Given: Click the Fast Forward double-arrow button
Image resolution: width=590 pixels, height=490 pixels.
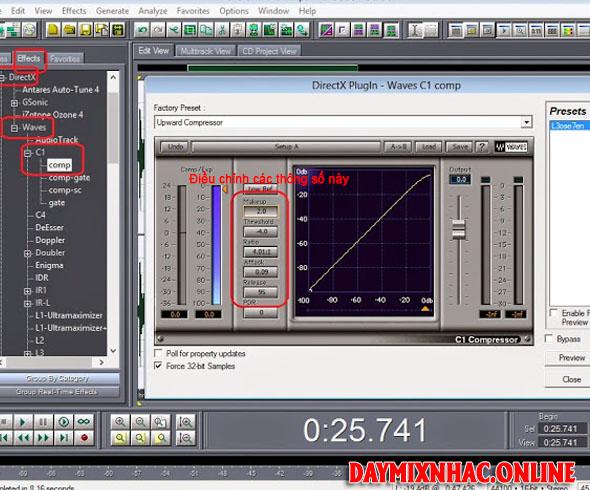Looking at the screenshot, I should coord(43,438).
